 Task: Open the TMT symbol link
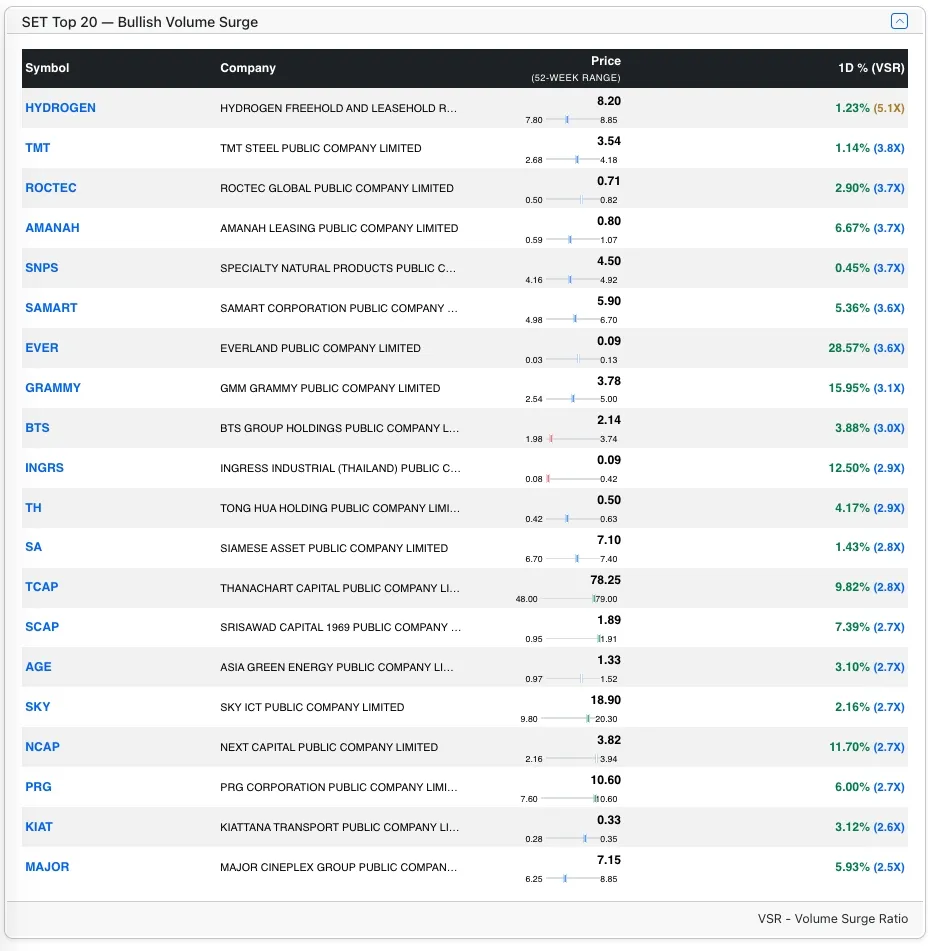(37, 148)
